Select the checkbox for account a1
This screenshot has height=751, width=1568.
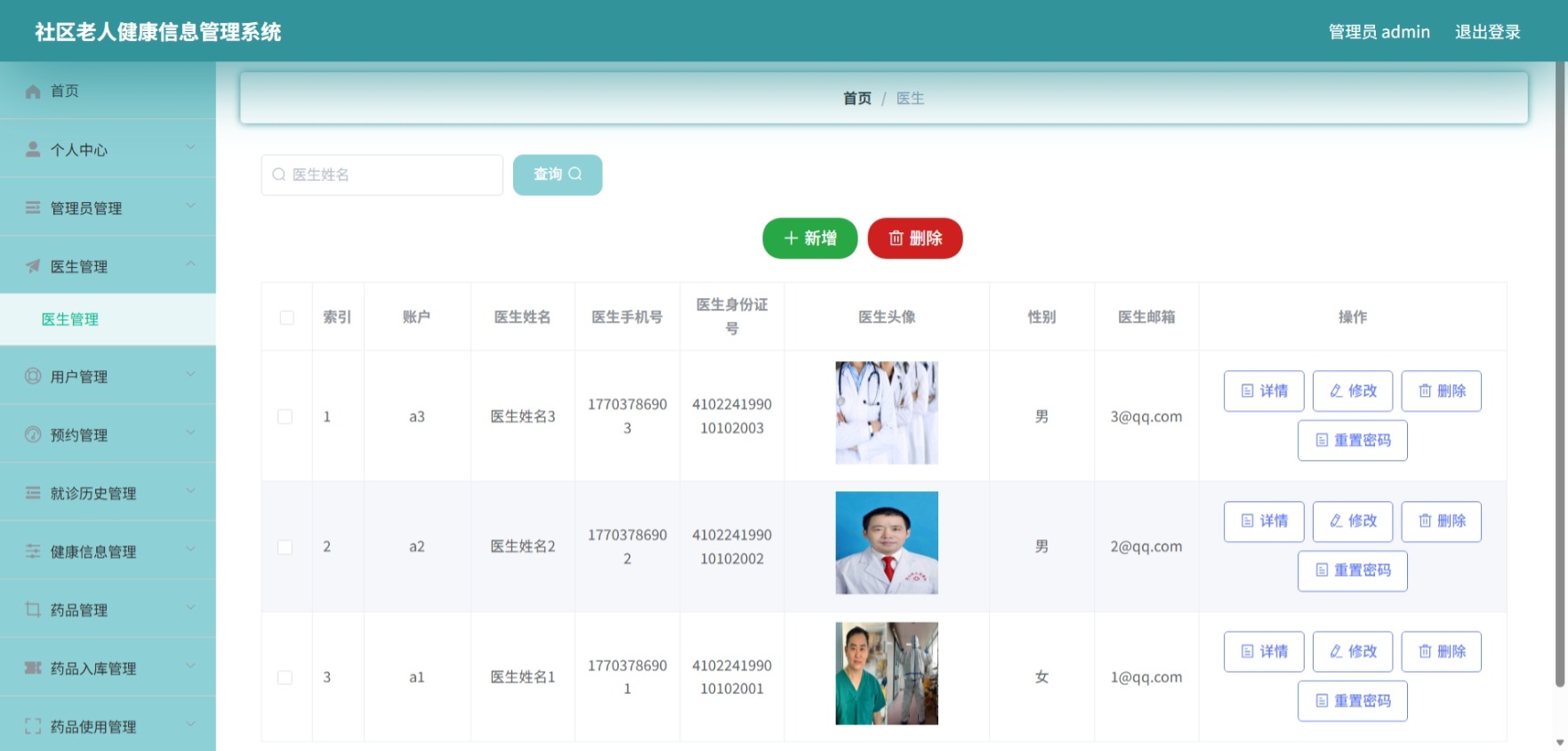[285, 677]
